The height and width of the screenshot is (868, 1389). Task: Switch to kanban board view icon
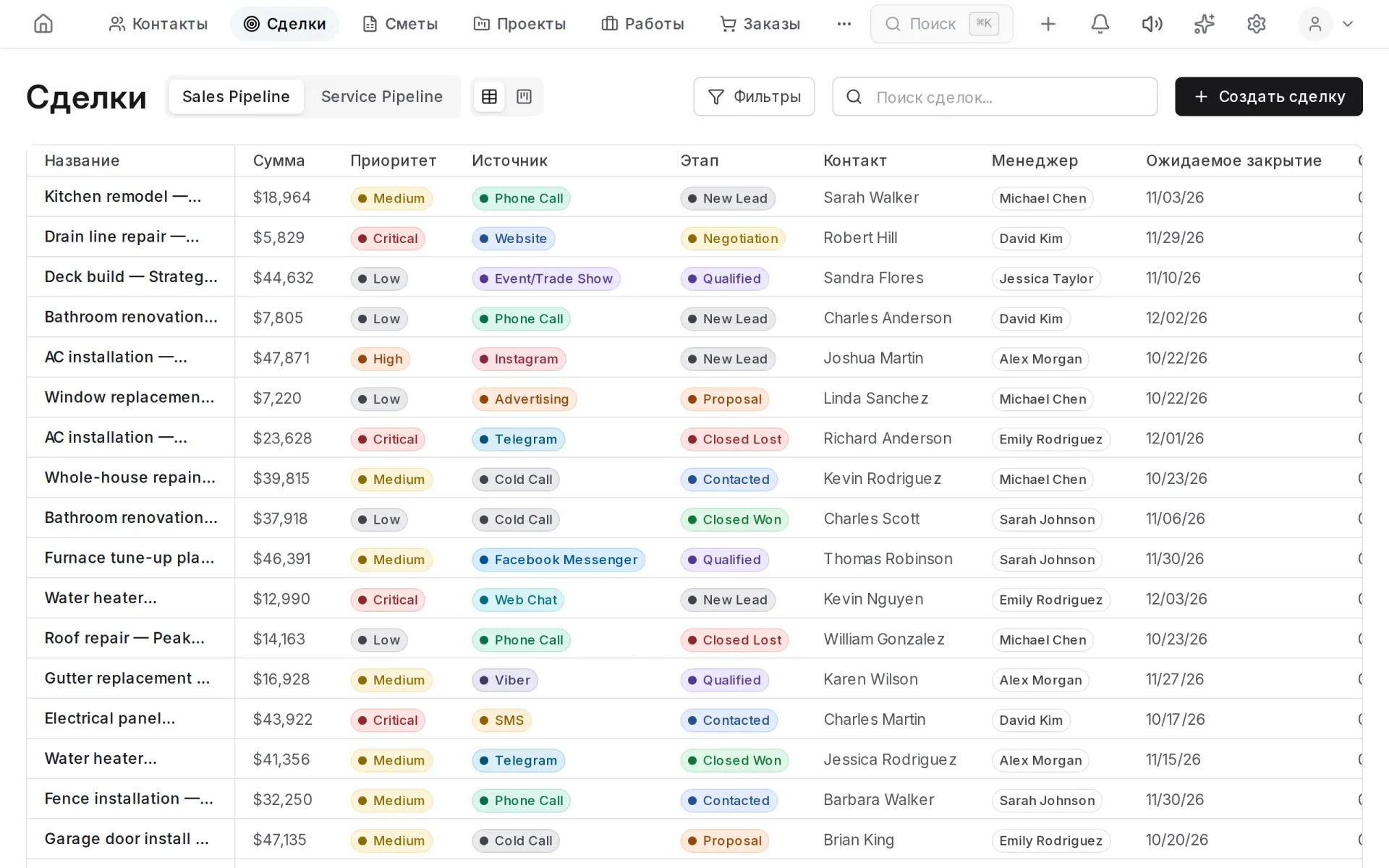point(524,96)
